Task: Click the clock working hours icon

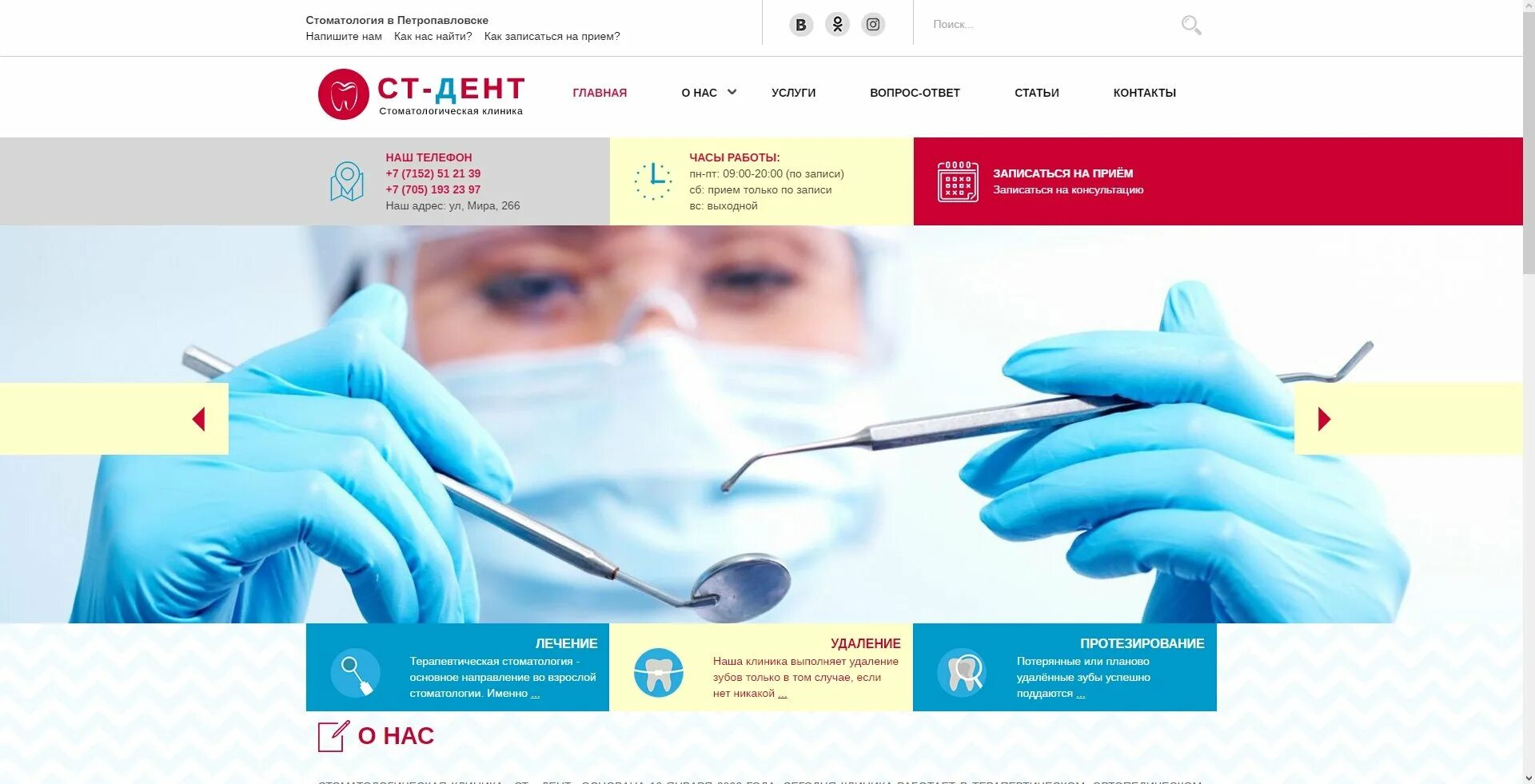Action: click(653, 181)
